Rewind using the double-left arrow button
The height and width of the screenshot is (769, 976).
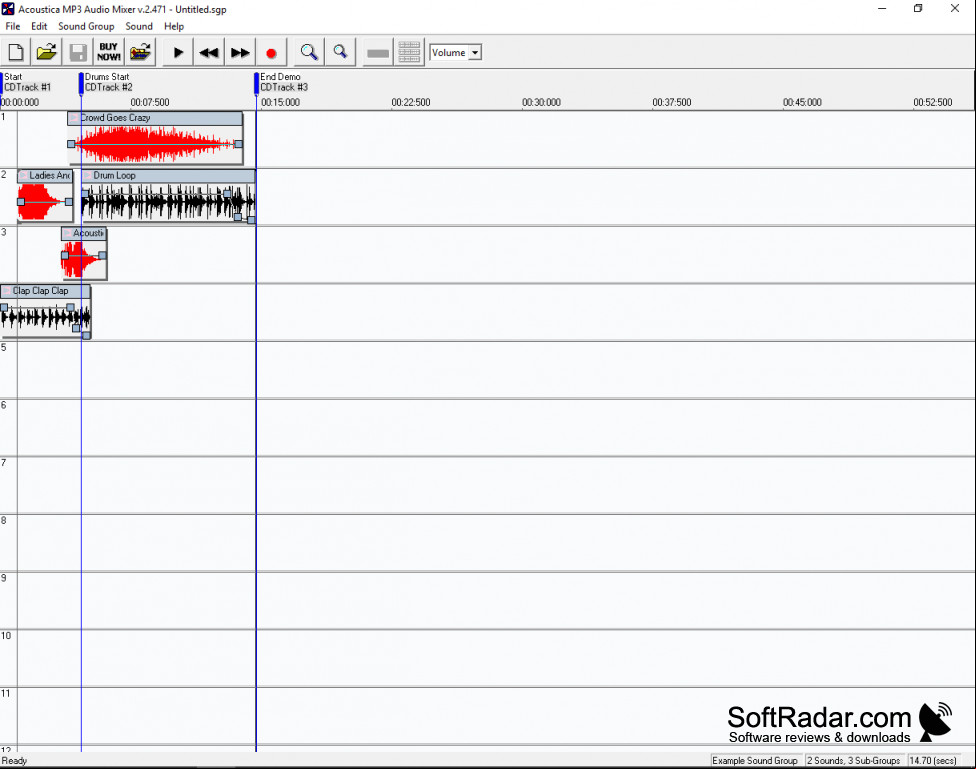coord(209,53)
